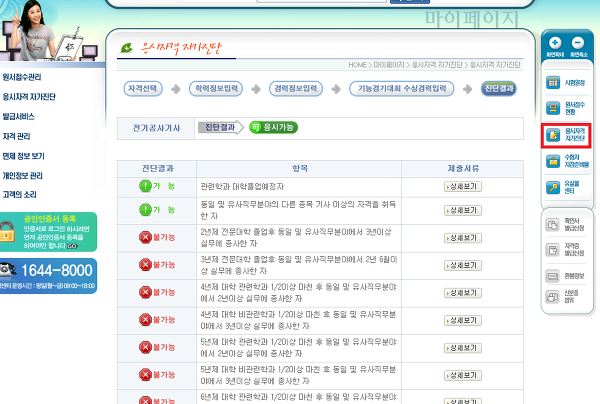Click the 1644-8000 call center banner

coord(48,276)
